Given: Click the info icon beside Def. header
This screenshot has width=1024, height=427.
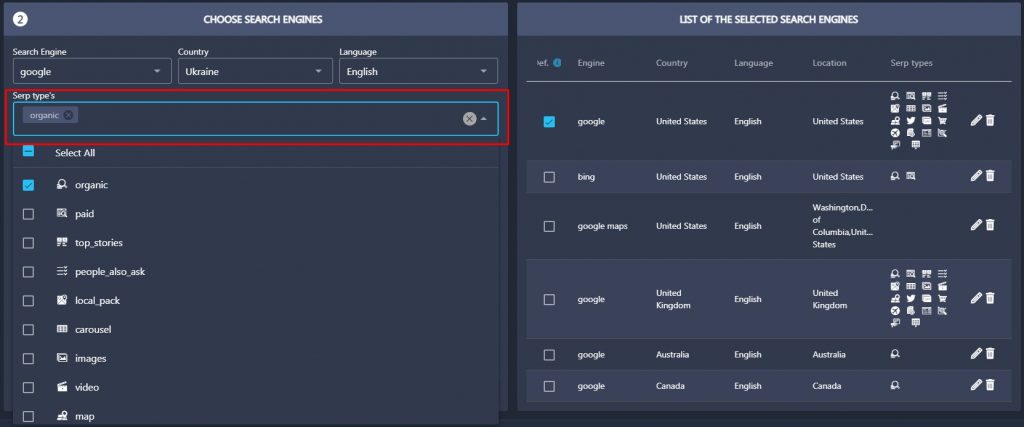Looking at the screenshot, I should pos(557,63).
